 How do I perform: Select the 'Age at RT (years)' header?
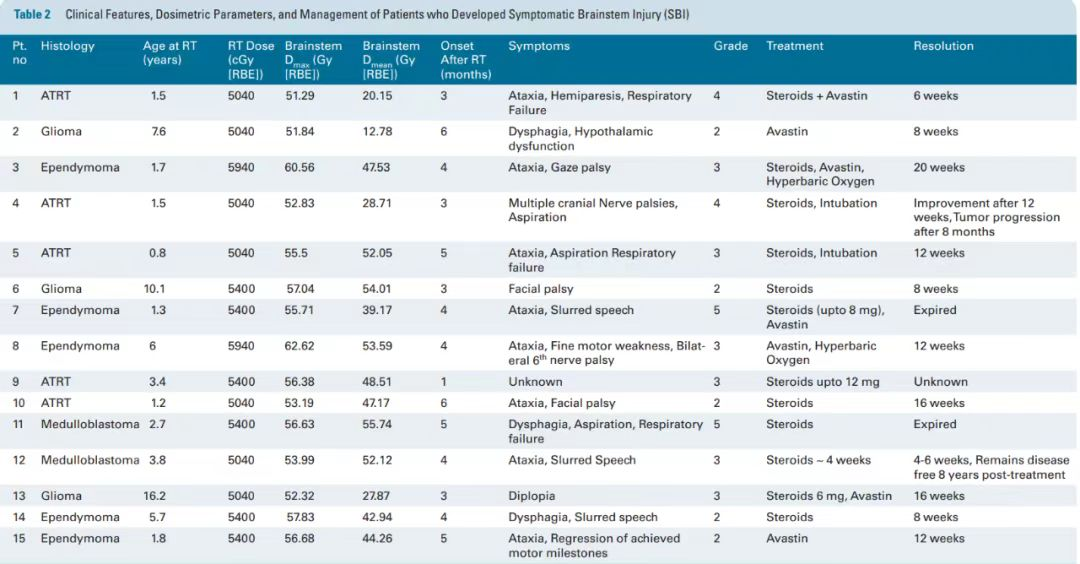[169, 53]
